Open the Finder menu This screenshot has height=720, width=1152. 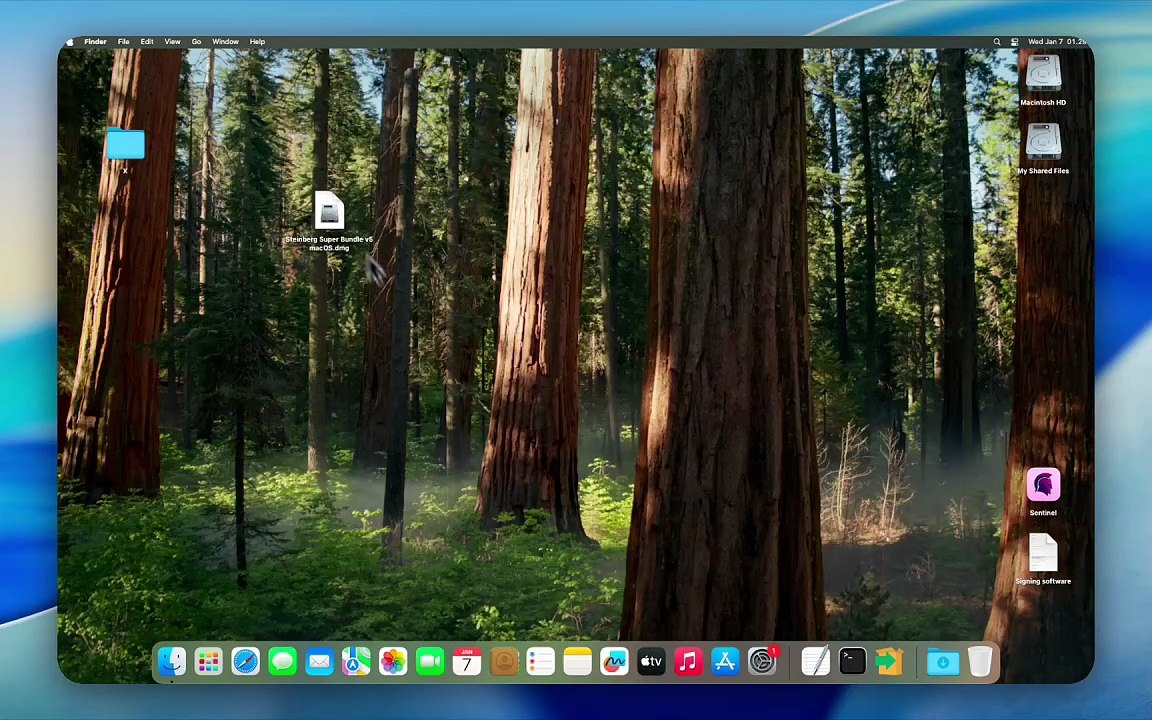pyautogui.click(x=96, y=42)
